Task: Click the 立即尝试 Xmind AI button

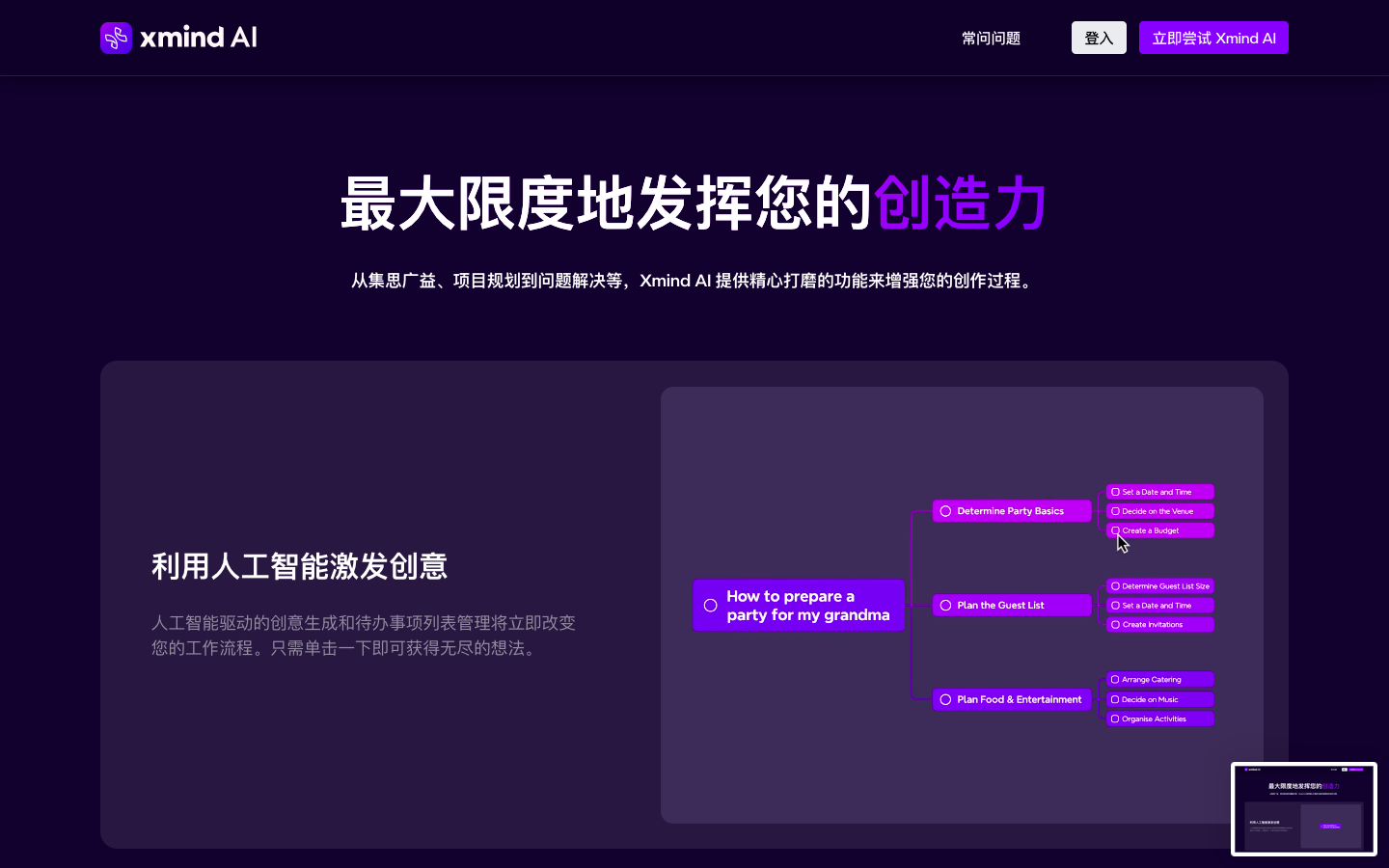Action: [x=1213, y=38]
